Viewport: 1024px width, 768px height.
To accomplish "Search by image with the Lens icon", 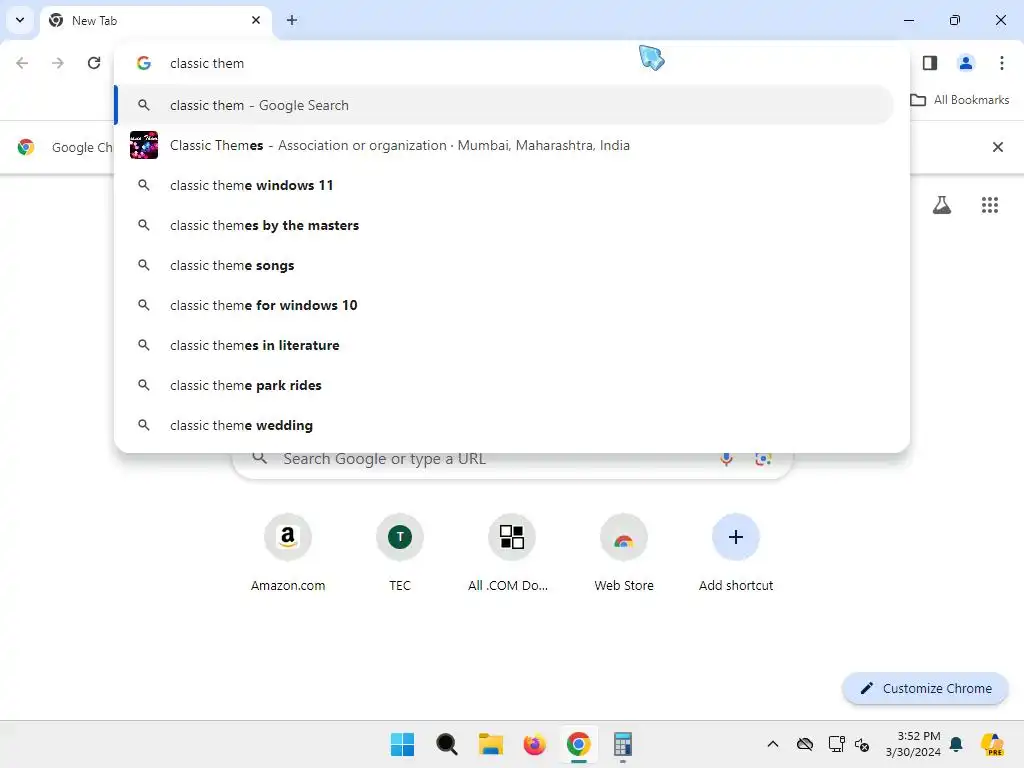I will 763,459.
